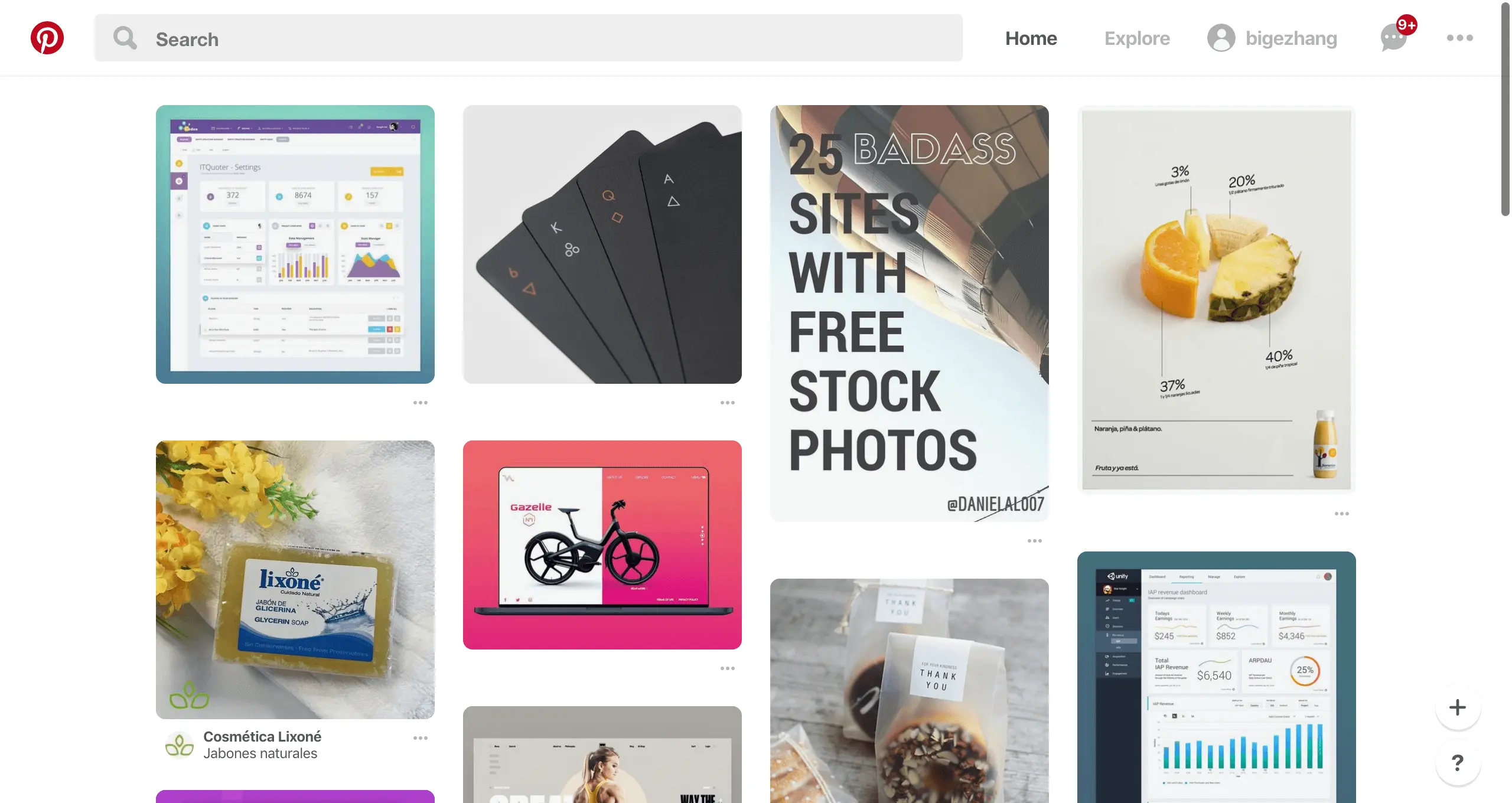Screen dimensions: 1512x803
Task: Click the Pinterest logo icon
Action: pyautogui.click(x=47, y=38)
